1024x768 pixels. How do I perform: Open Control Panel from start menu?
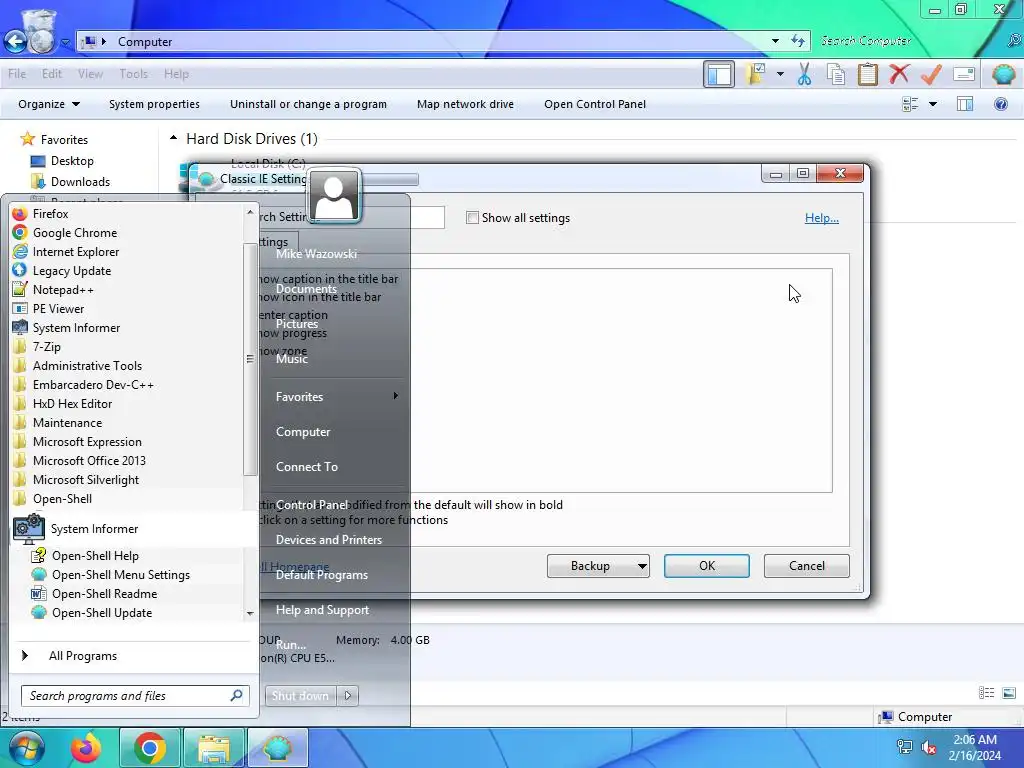coord(312,505)
